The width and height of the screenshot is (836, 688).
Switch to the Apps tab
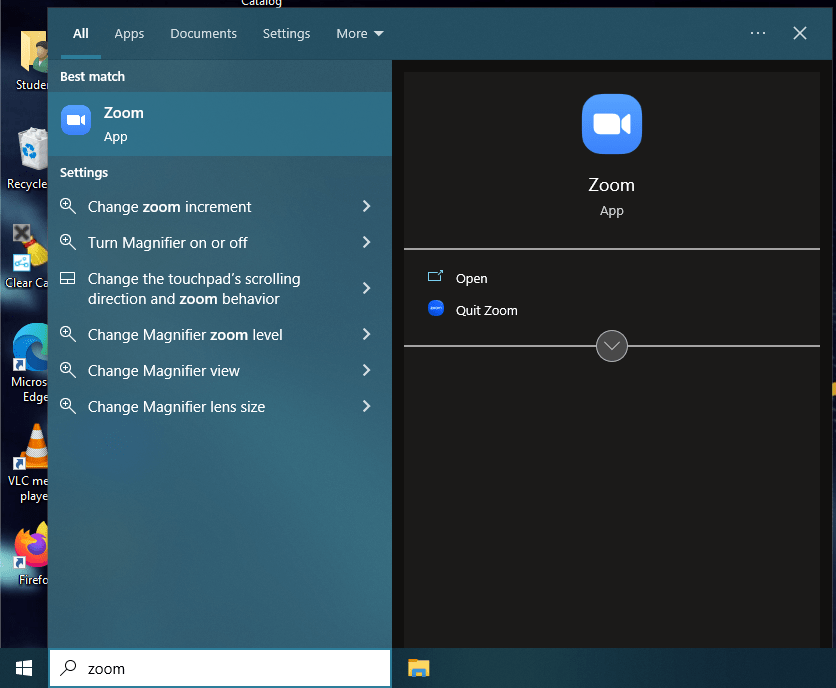[x=129, y=33]
